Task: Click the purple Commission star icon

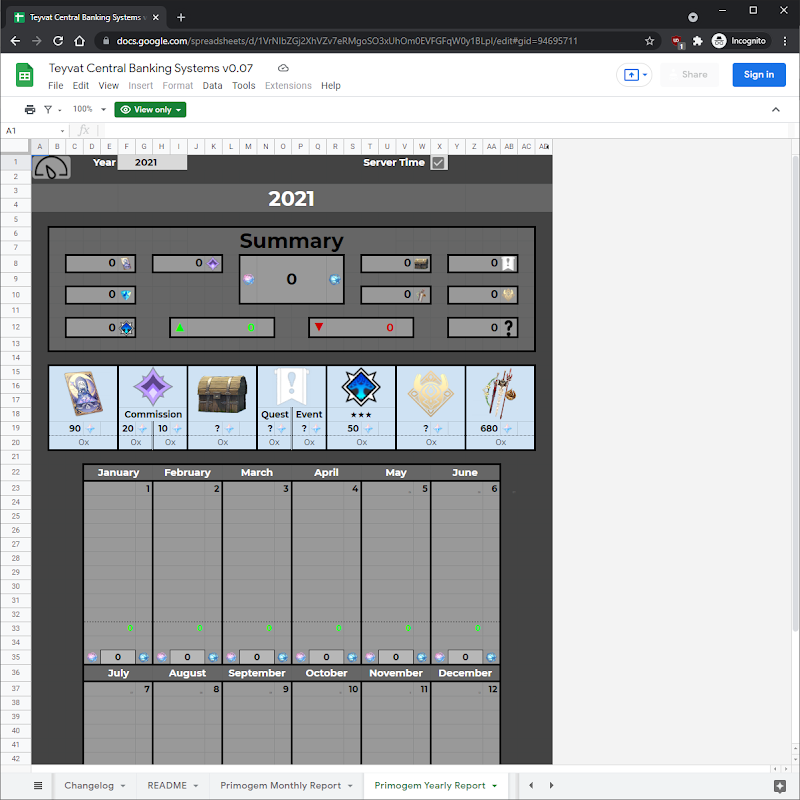Action: click(153, 387)
